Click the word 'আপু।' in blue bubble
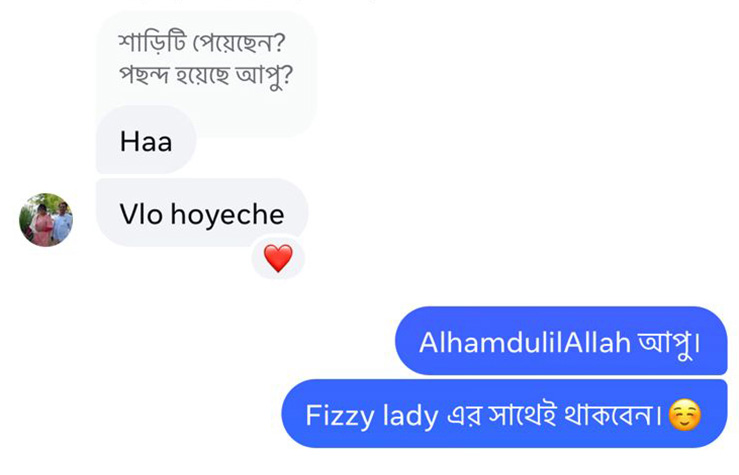 point(669,344)
